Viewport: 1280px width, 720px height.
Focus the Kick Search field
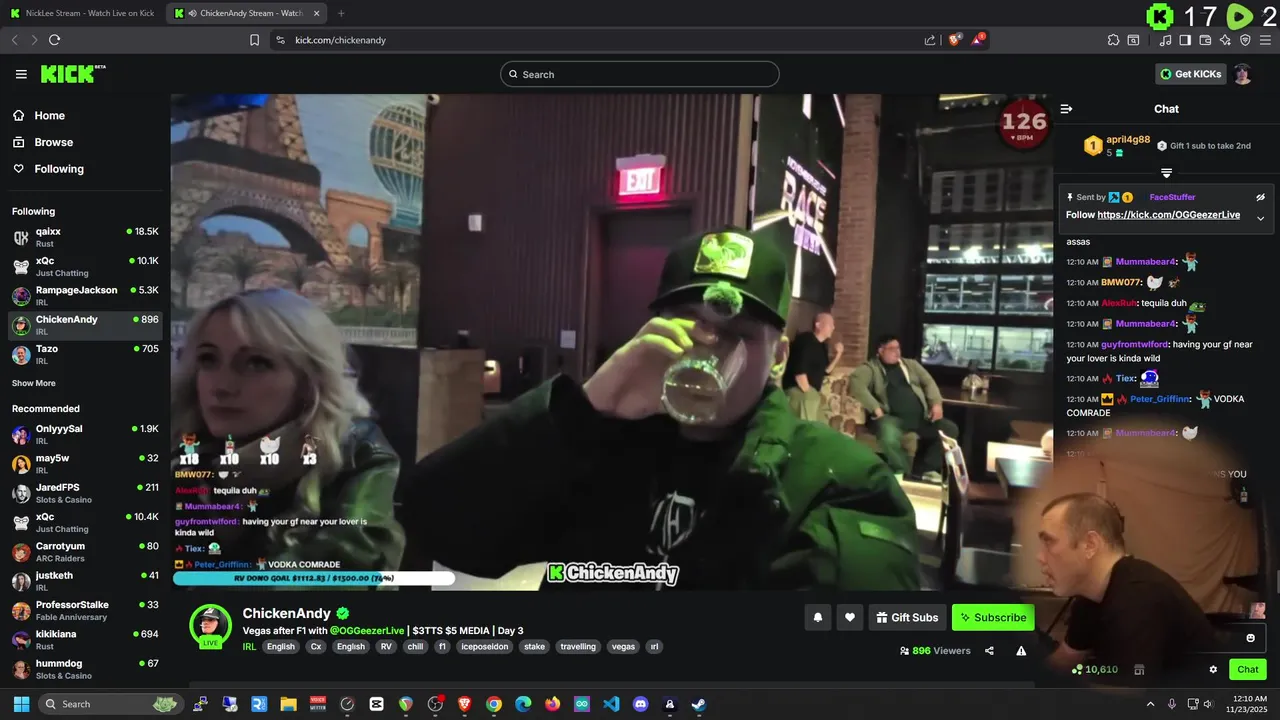click(640, 74)
